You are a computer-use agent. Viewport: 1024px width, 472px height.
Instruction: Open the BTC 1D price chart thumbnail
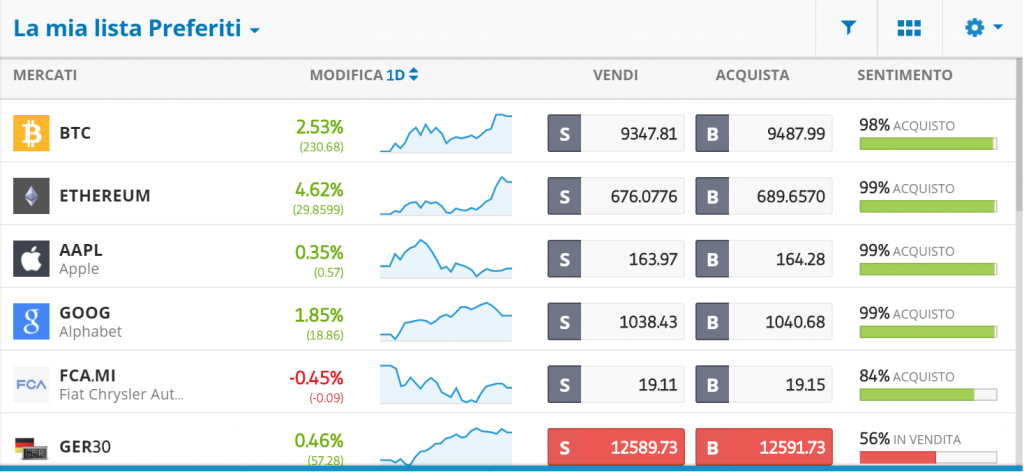click(446, 133)
